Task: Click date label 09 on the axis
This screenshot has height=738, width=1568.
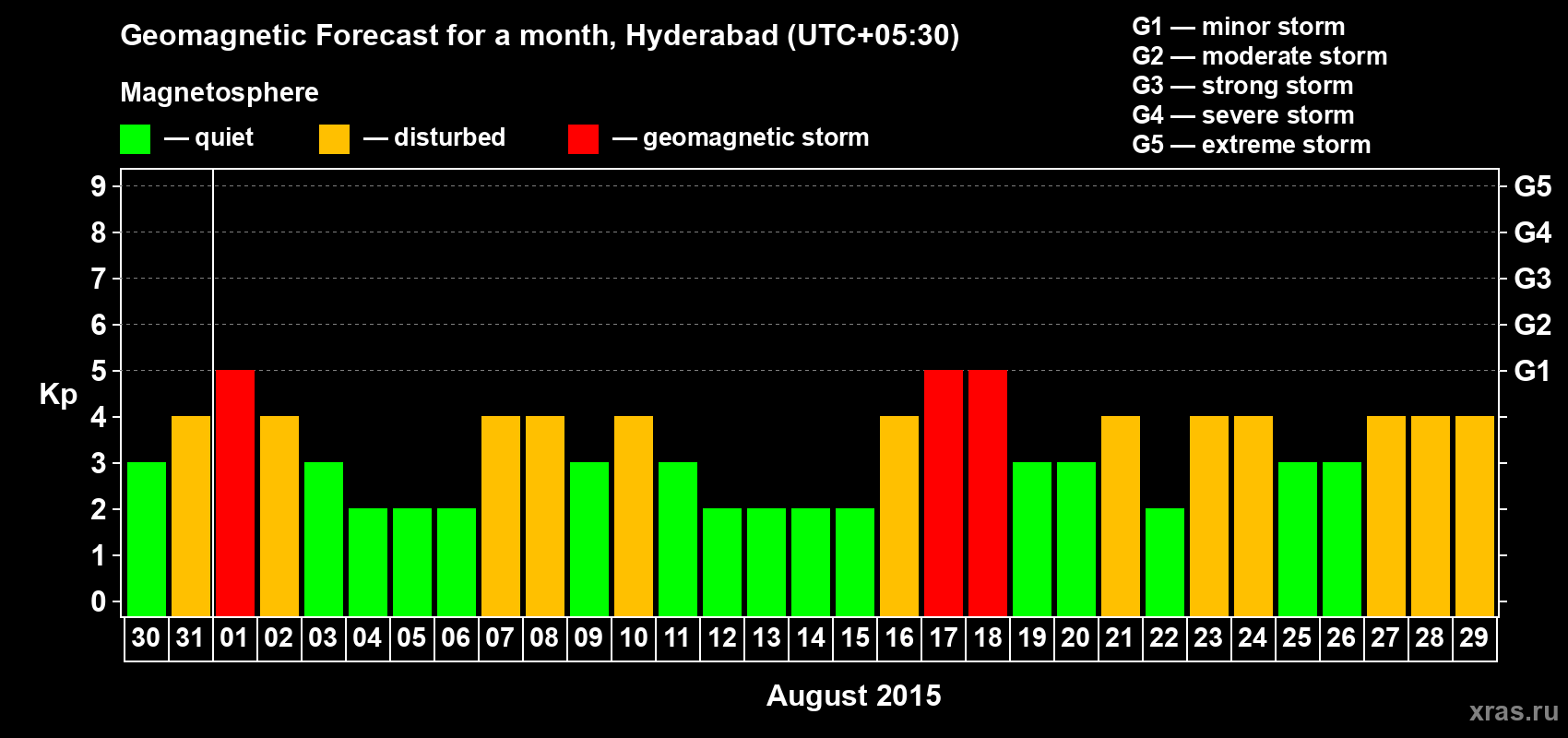Action: pyautogui.click(x=588, y=637)
